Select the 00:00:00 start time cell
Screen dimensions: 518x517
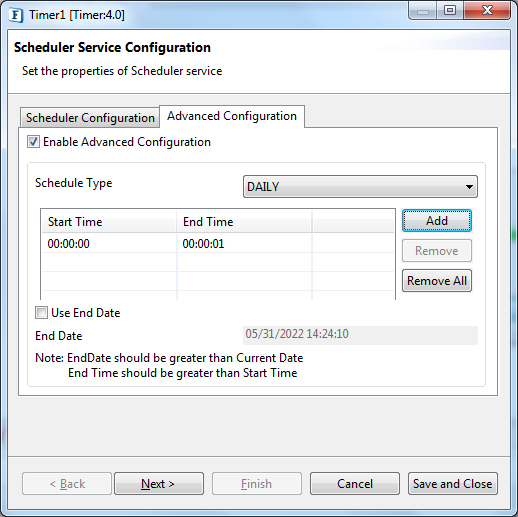109,244
